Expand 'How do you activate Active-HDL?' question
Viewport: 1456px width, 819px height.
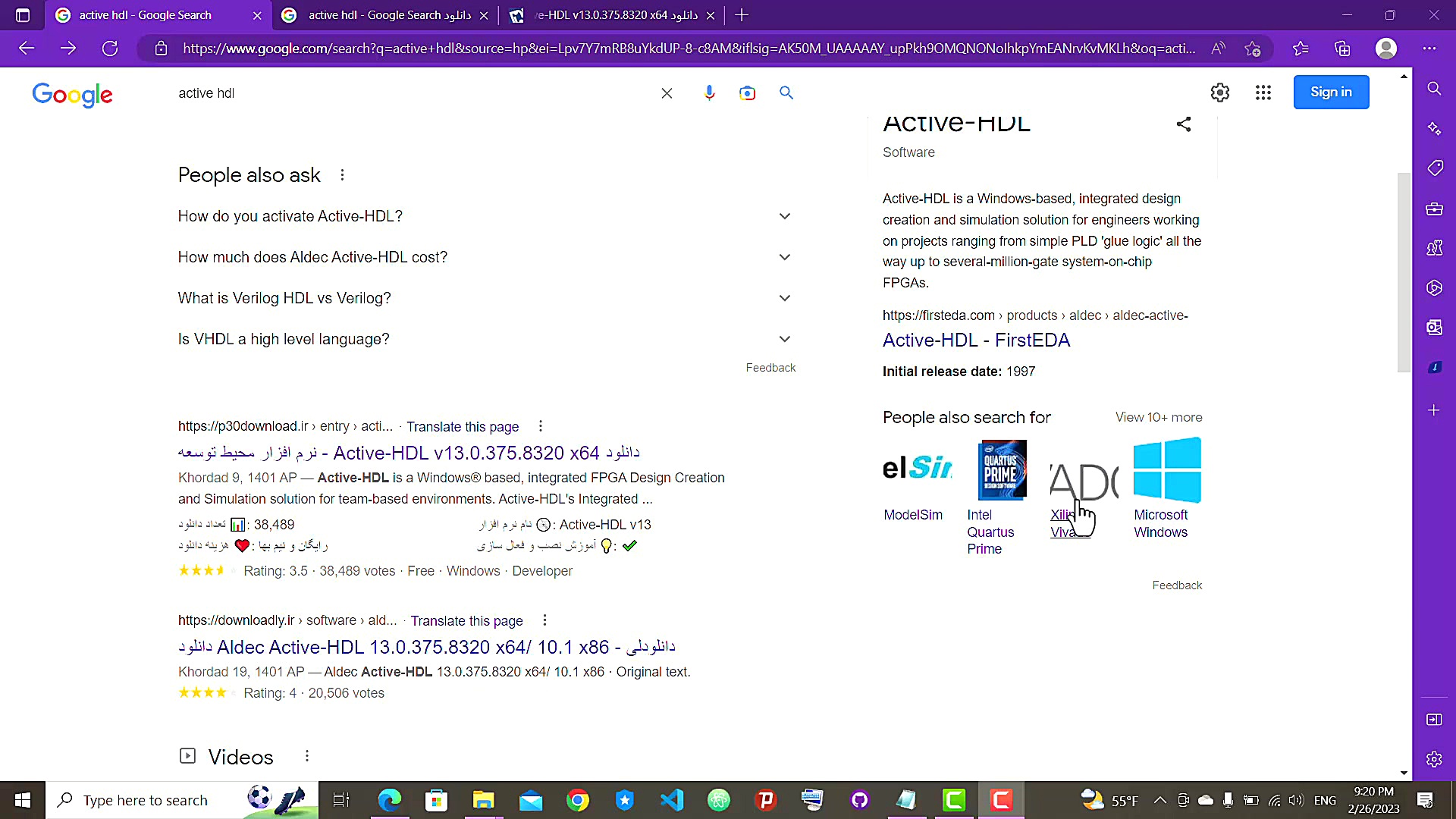pyautogui.click(x=784, y=216)
